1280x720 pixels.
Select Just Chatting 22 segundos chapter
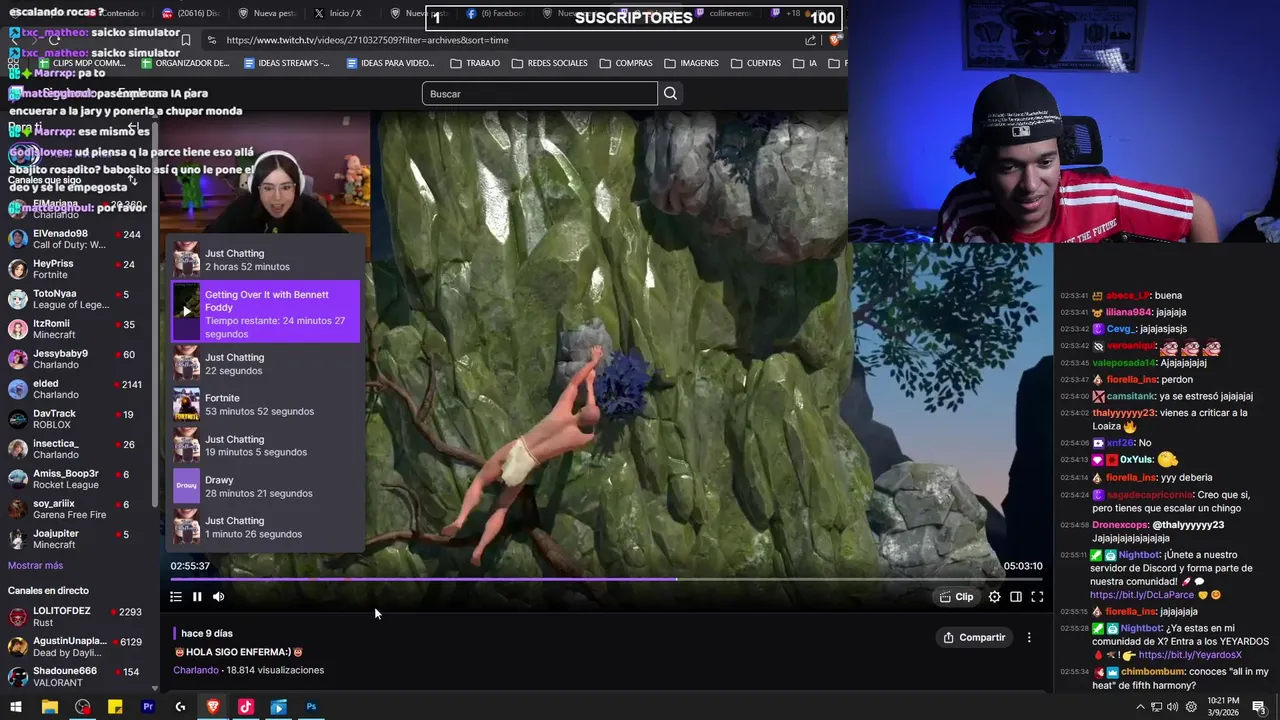(x=265, y=364)
